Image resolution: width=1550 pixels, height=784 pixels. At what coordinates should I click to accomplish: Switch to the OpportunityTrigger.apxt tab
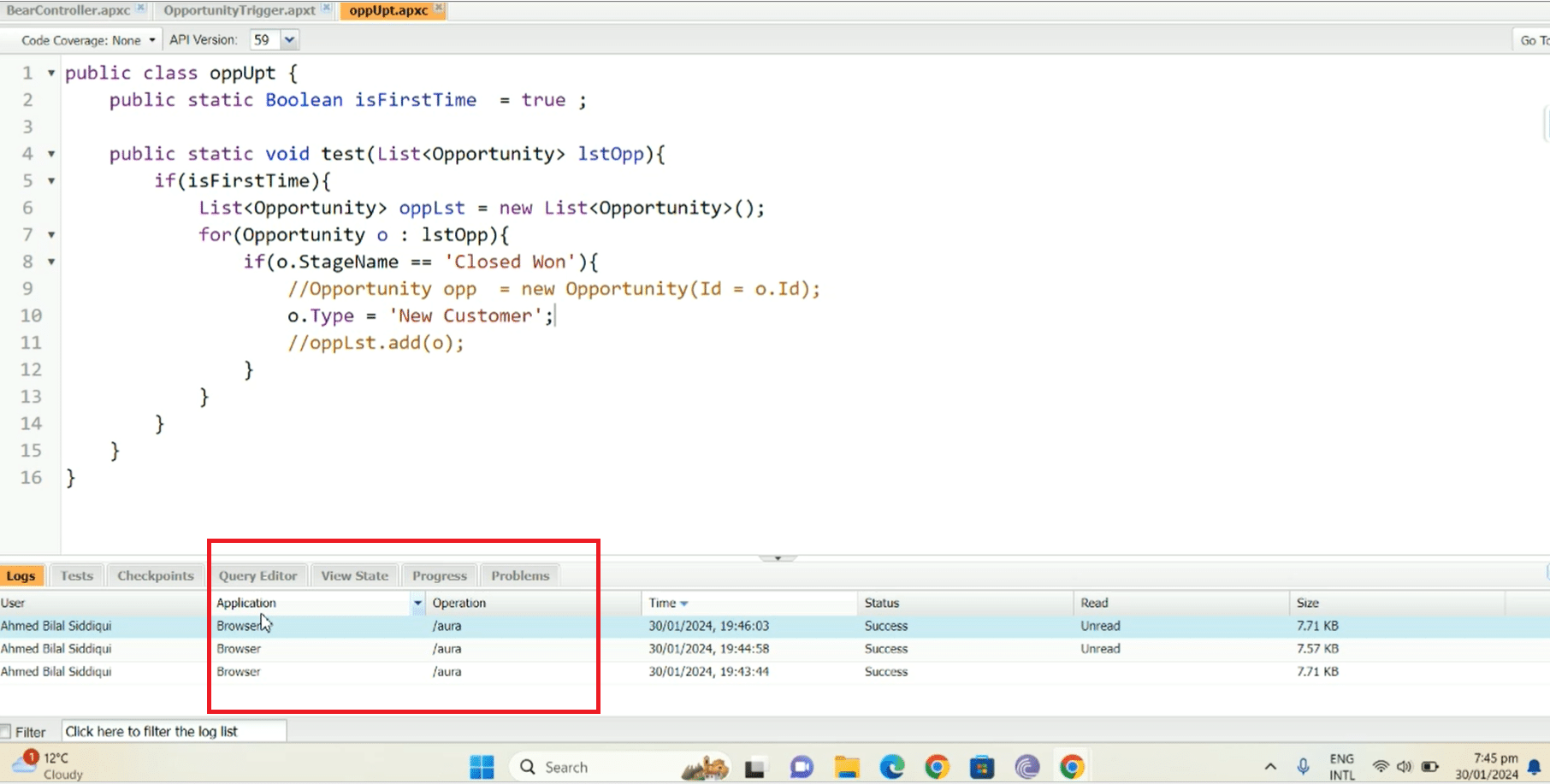240,10
